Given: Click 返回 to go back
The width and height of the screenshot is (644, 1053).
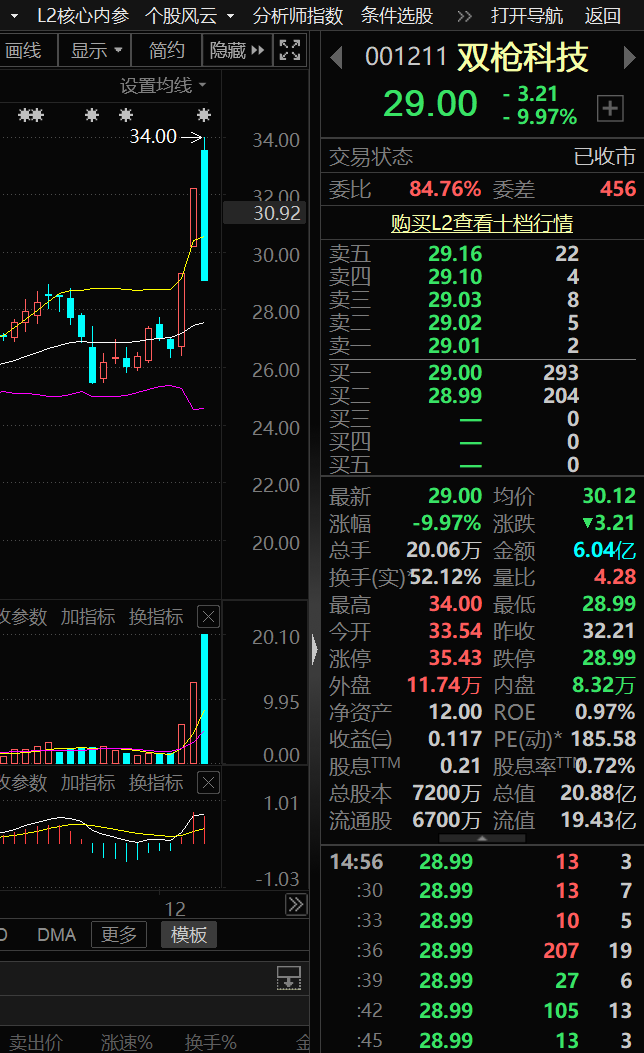Looking at the screenshot, I should pos(602,15).
